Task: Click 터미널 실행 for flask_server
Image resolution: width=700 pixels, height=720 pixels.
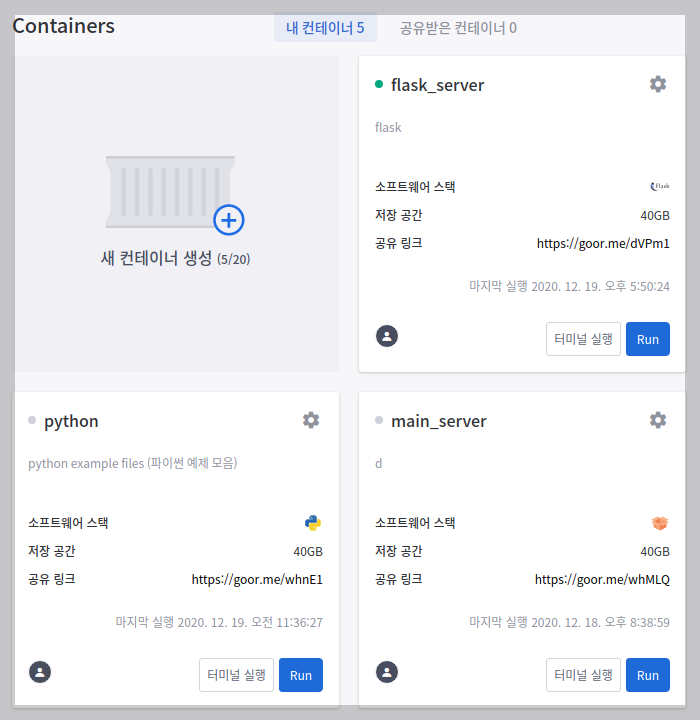Action: pos(583,339)
